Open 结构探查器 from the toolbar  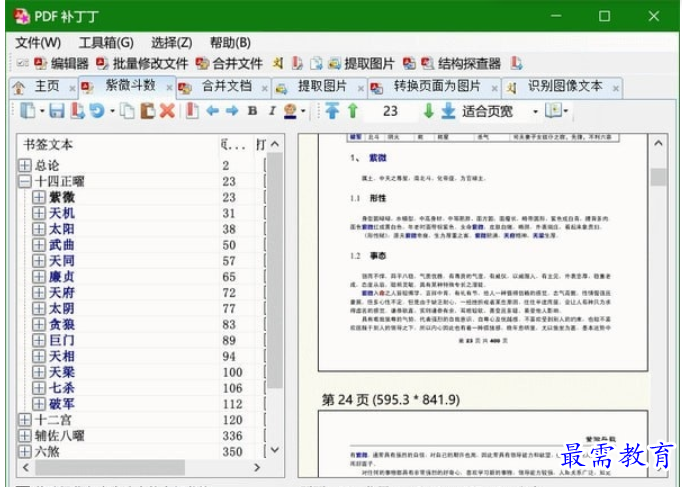[461, 64]
